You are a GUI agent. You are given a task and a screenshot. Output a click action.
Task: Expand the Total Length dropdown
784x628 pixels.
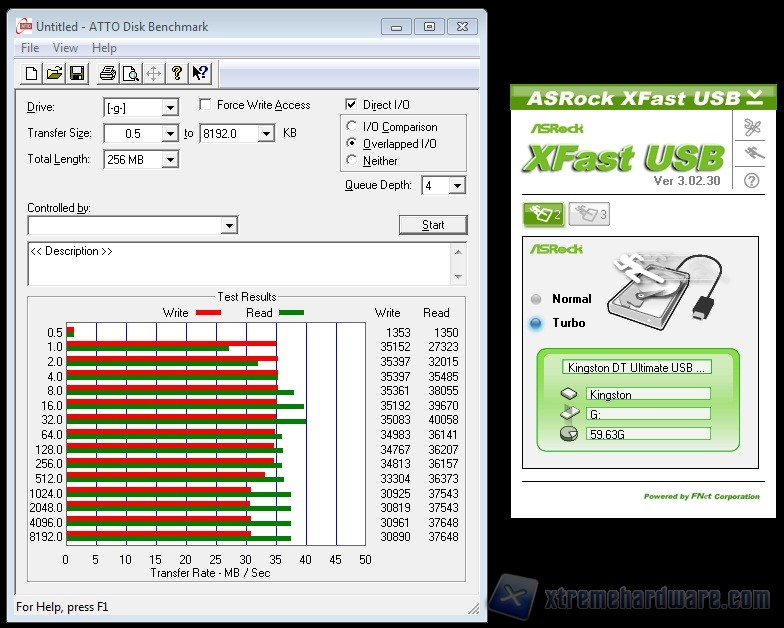170,160
